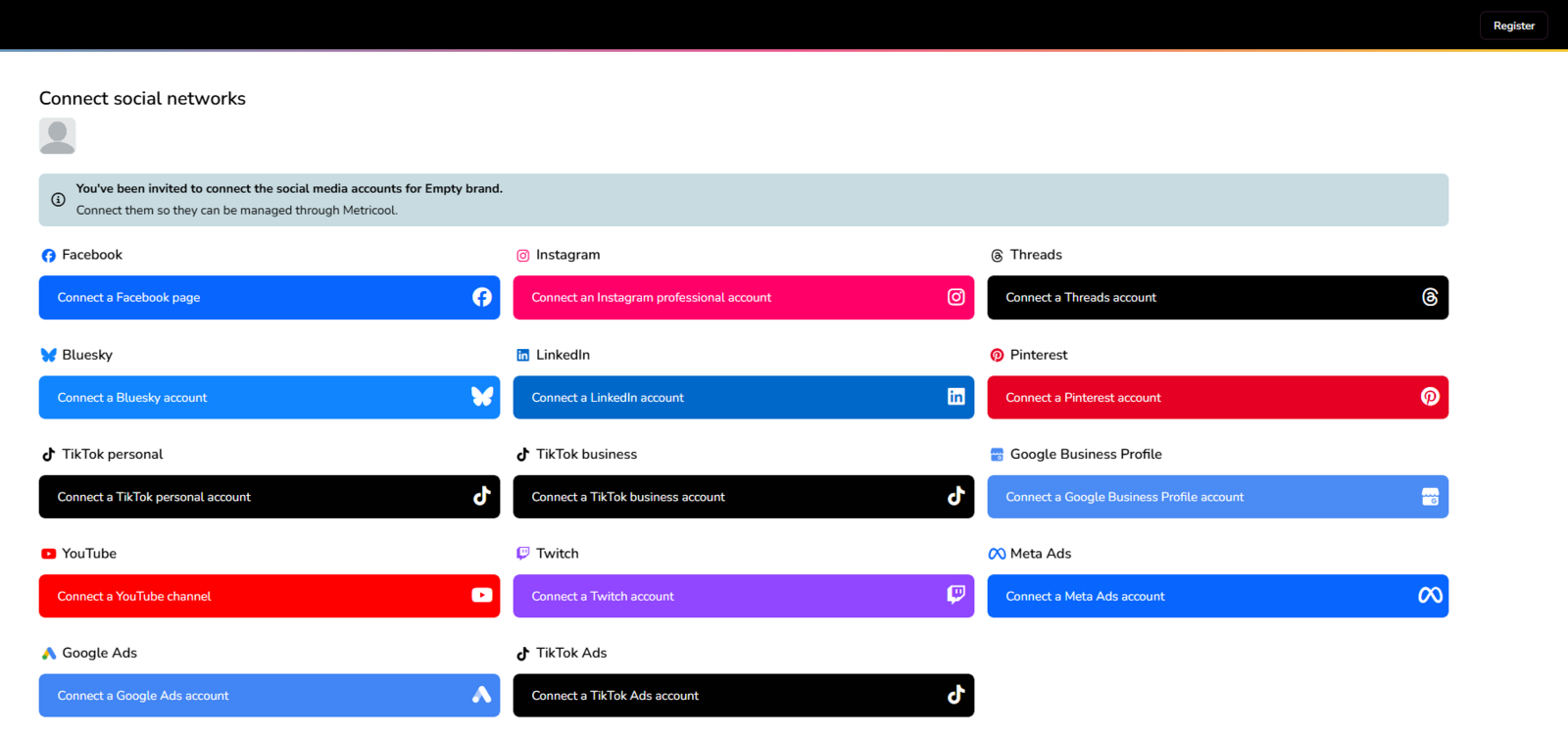The image size is (1568, 736).
Task: Click the small YouTube icon beside the YouTube heading
Action: coord(48,554)
